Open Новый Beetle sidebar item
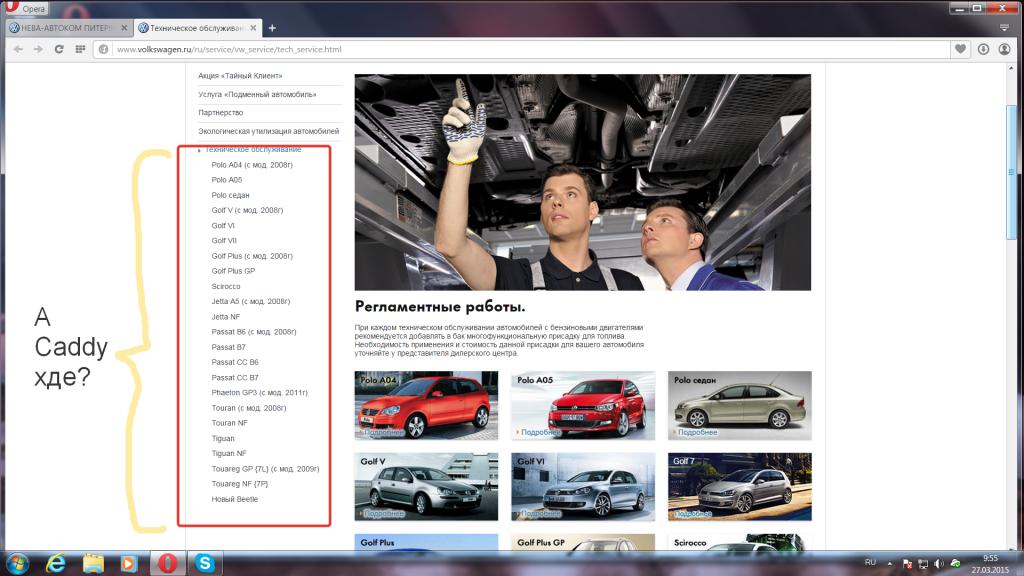 point(234,499)
